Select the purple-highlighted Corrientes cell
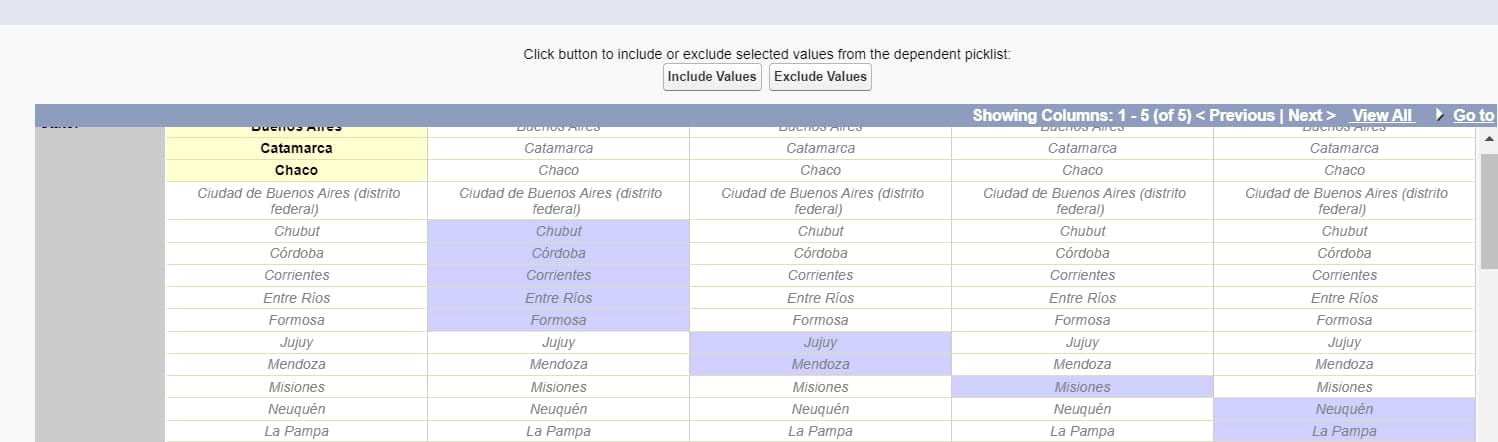 (558, 275)
